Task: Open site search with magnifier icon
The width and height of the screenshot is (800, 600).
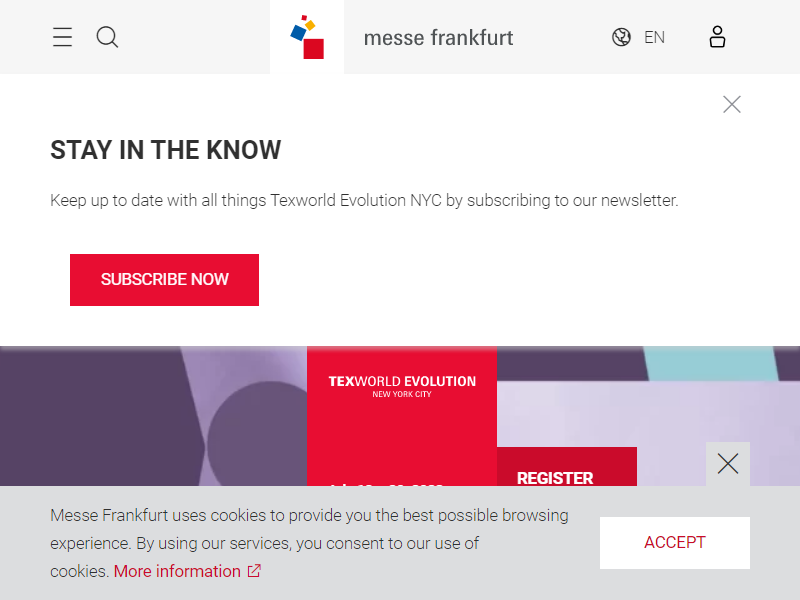Action: pyautogui.click(x=107, y=37)
